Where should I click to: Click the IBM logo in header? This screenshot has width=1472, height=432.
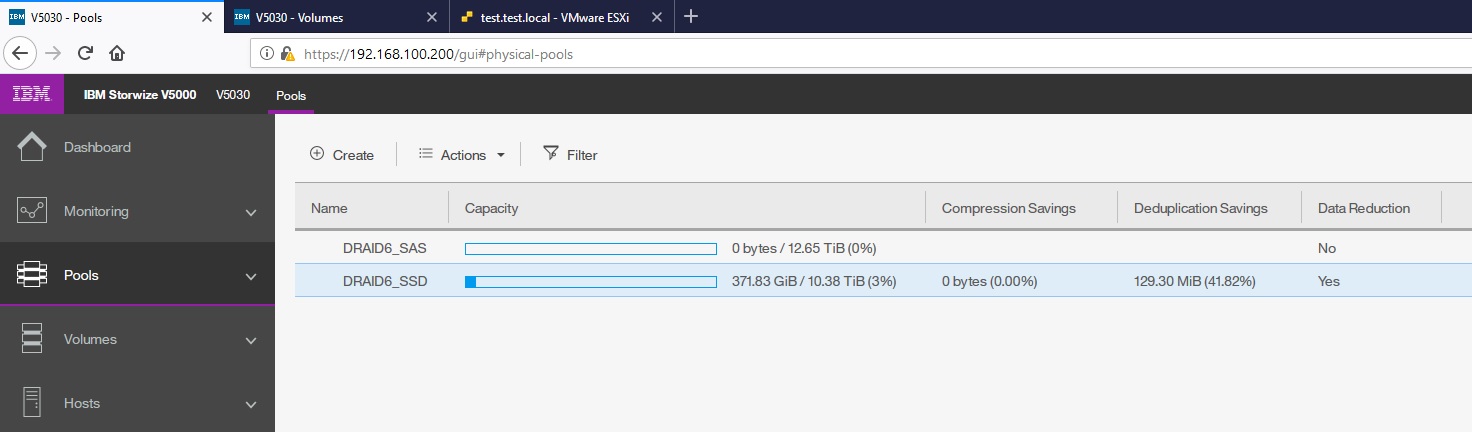[31, 96]
